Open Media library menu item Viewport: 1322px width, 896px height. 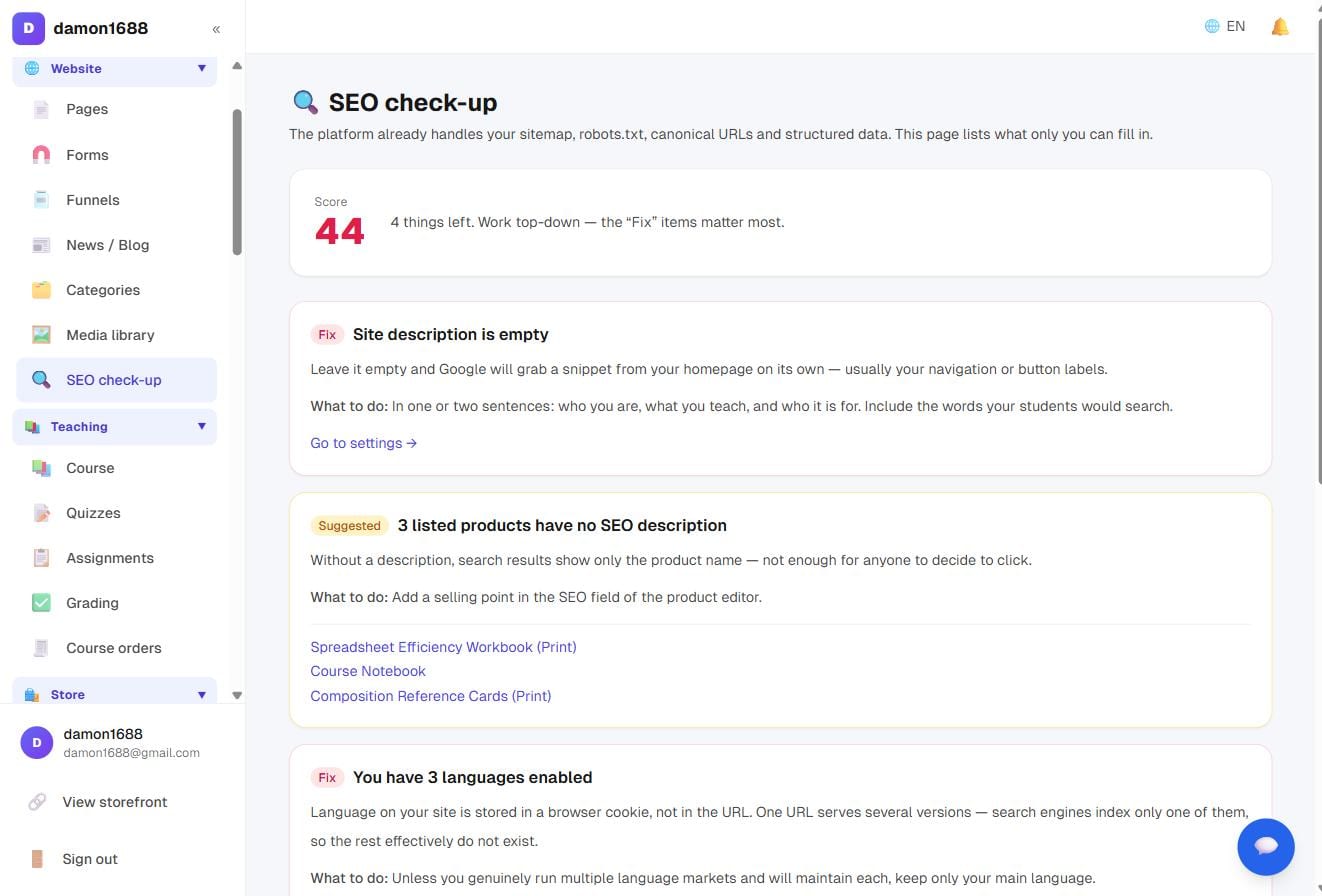(116, 335)
